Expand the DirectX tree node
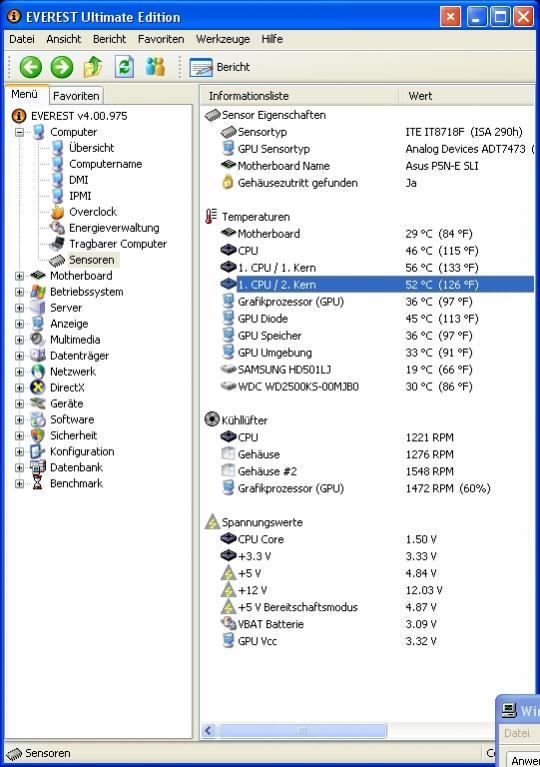 pyautogui.click(x=19, y=388)
